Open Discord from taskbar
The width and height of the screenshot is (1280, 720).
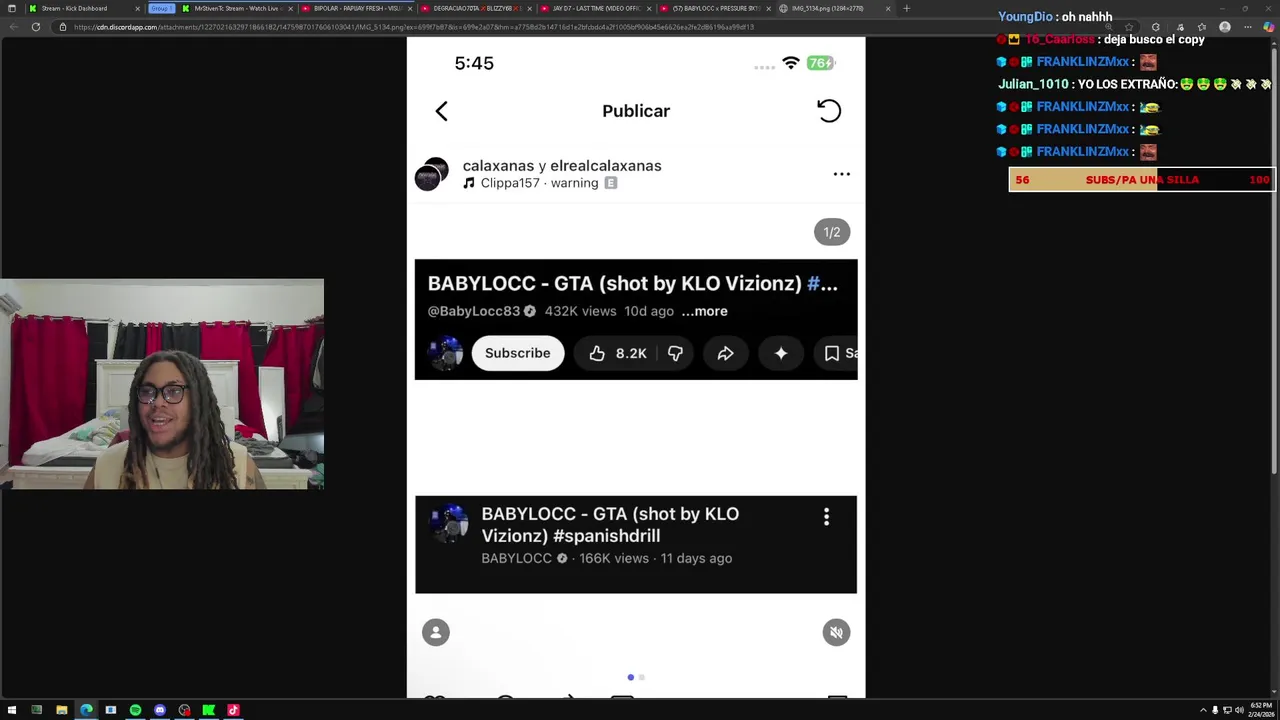point(160,710)
